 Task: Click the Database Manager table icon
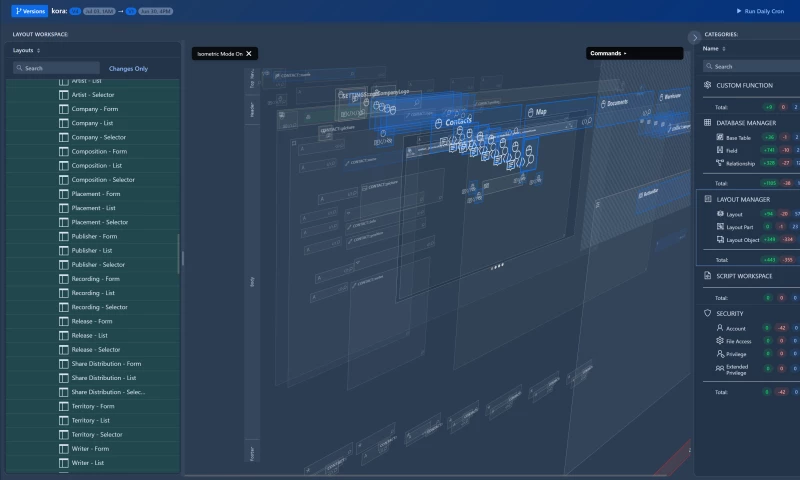[x=708, y=123]
